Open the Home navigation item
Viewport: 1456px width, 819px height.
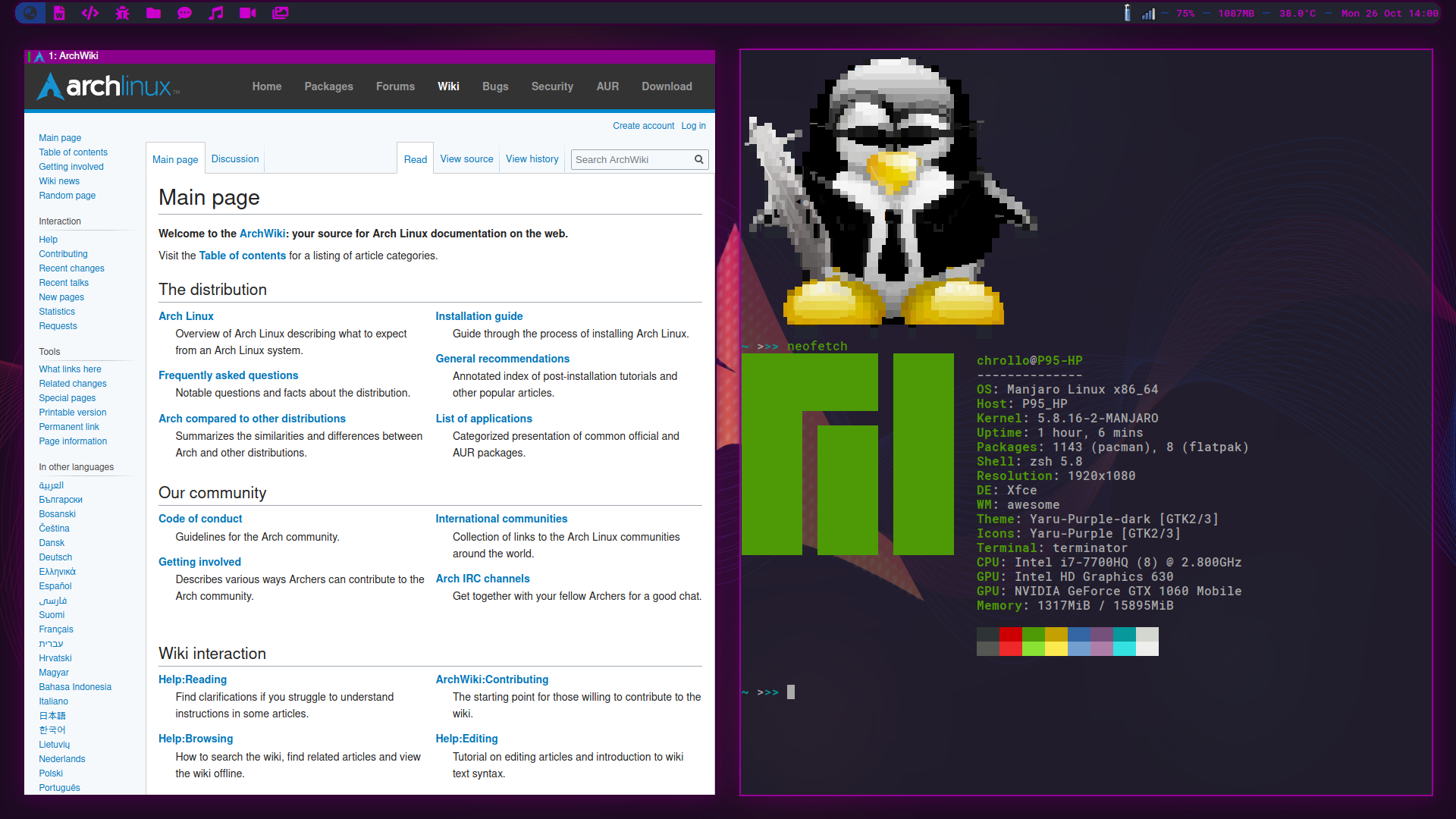(267, 86)
